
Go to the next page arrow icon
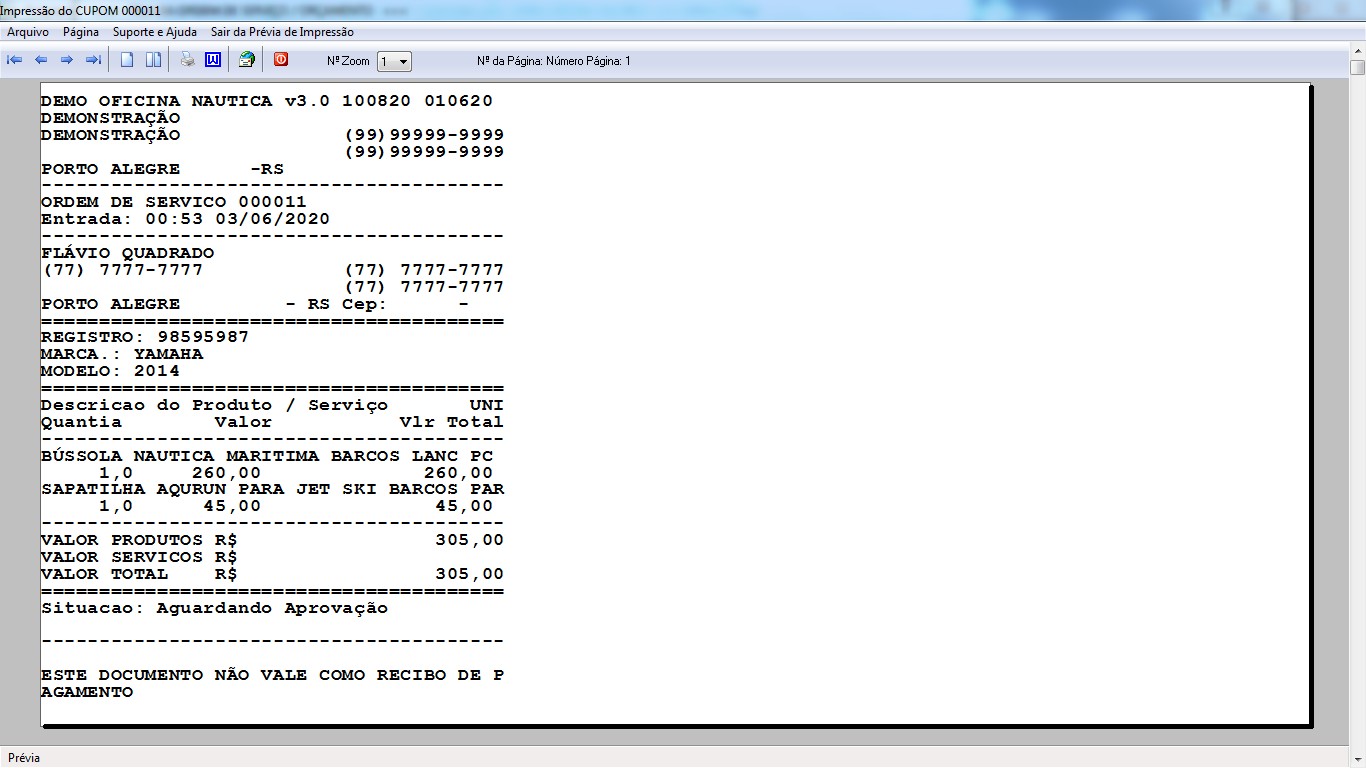point(67,60)
